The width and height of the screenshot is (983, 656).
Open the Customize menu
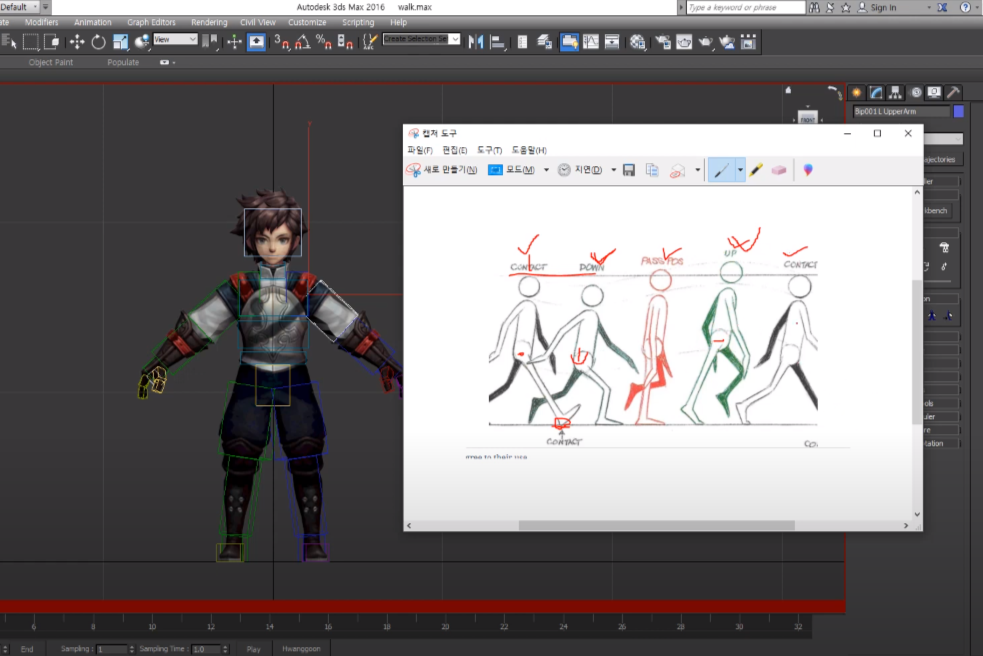(307, 22)
